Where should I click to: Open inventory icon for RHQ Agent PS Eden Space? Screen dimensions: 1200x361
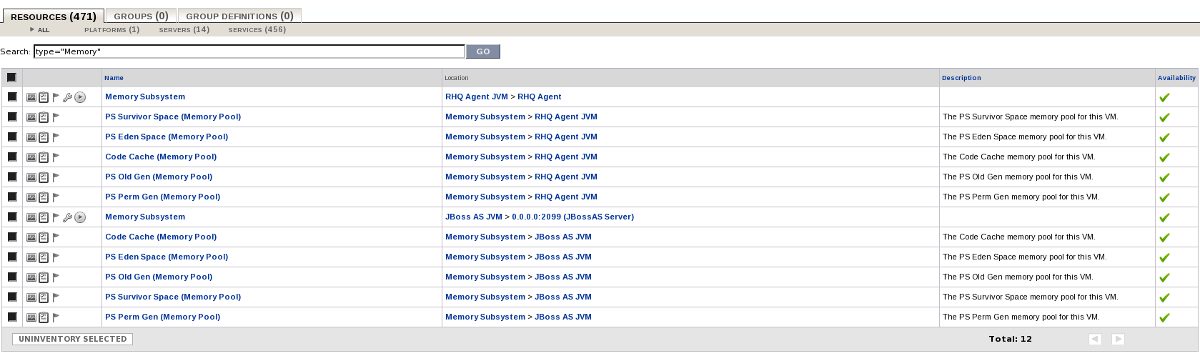coord(43,137)
